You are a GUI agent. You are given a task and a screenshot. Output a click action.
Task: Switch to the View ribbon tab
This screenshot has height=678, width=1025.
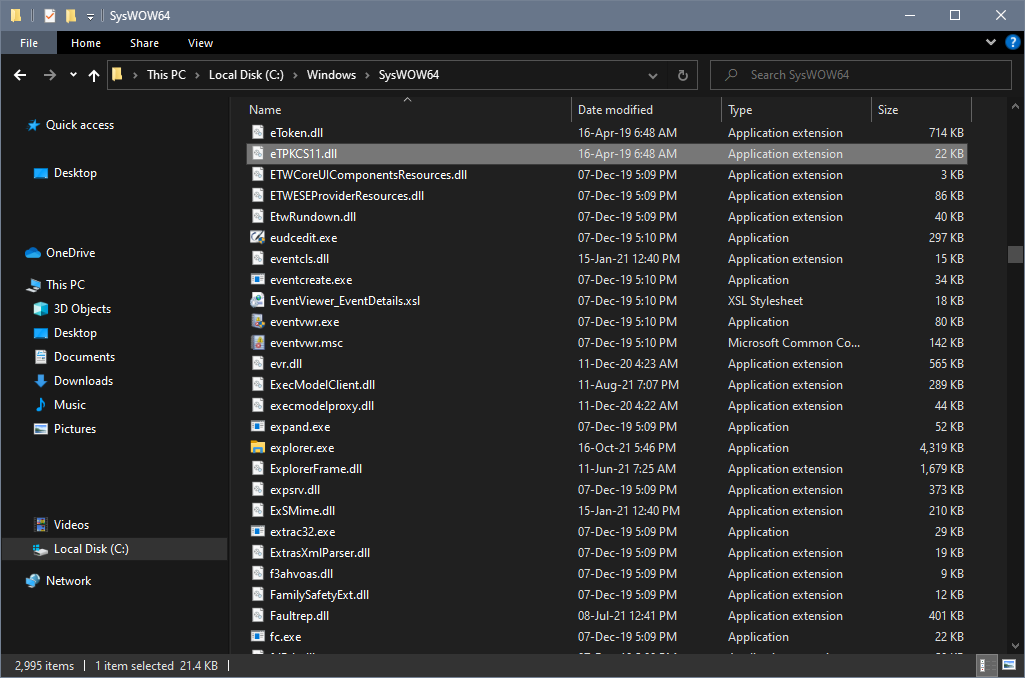pyautogui.click(x=200, y=43)
